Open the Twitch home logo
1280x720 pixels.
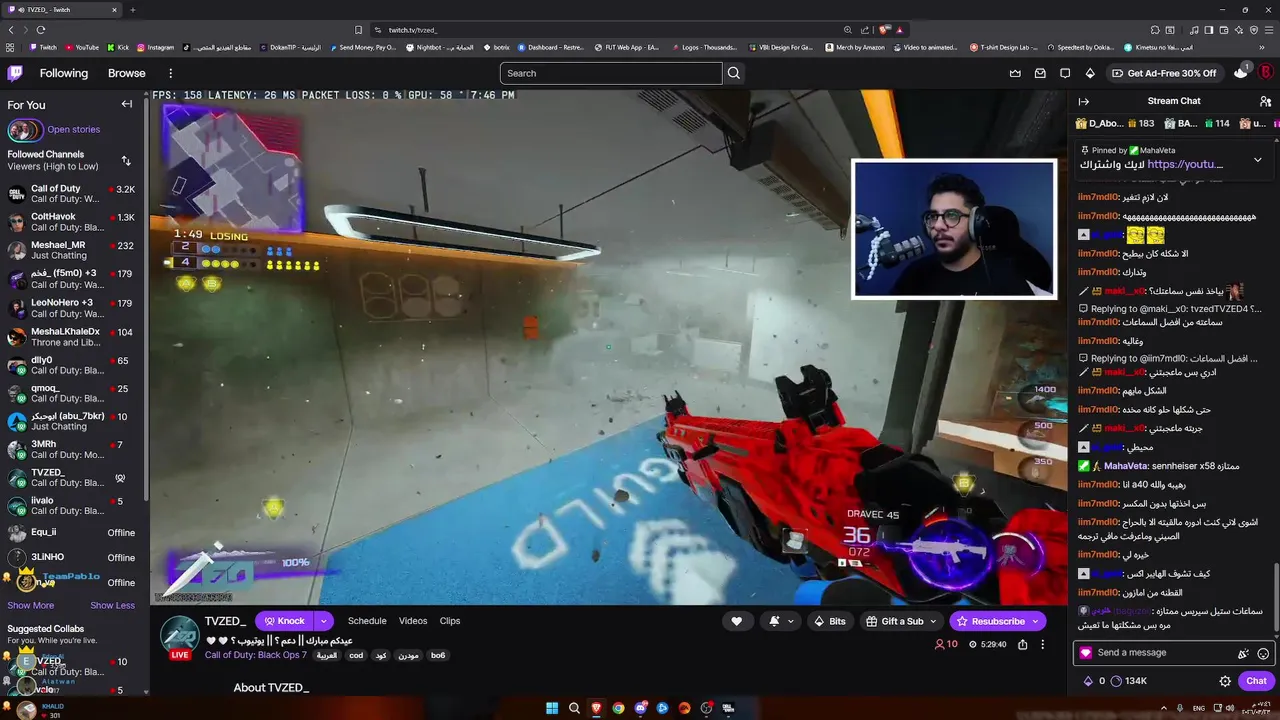click(15, 73)
